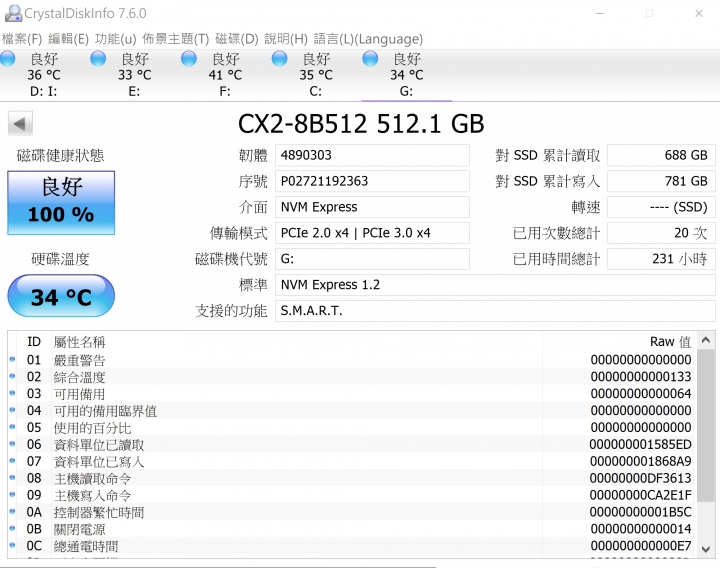Select attribute row 05 使用的百分比
Screen dimensions: 720x568
[352, 427]
